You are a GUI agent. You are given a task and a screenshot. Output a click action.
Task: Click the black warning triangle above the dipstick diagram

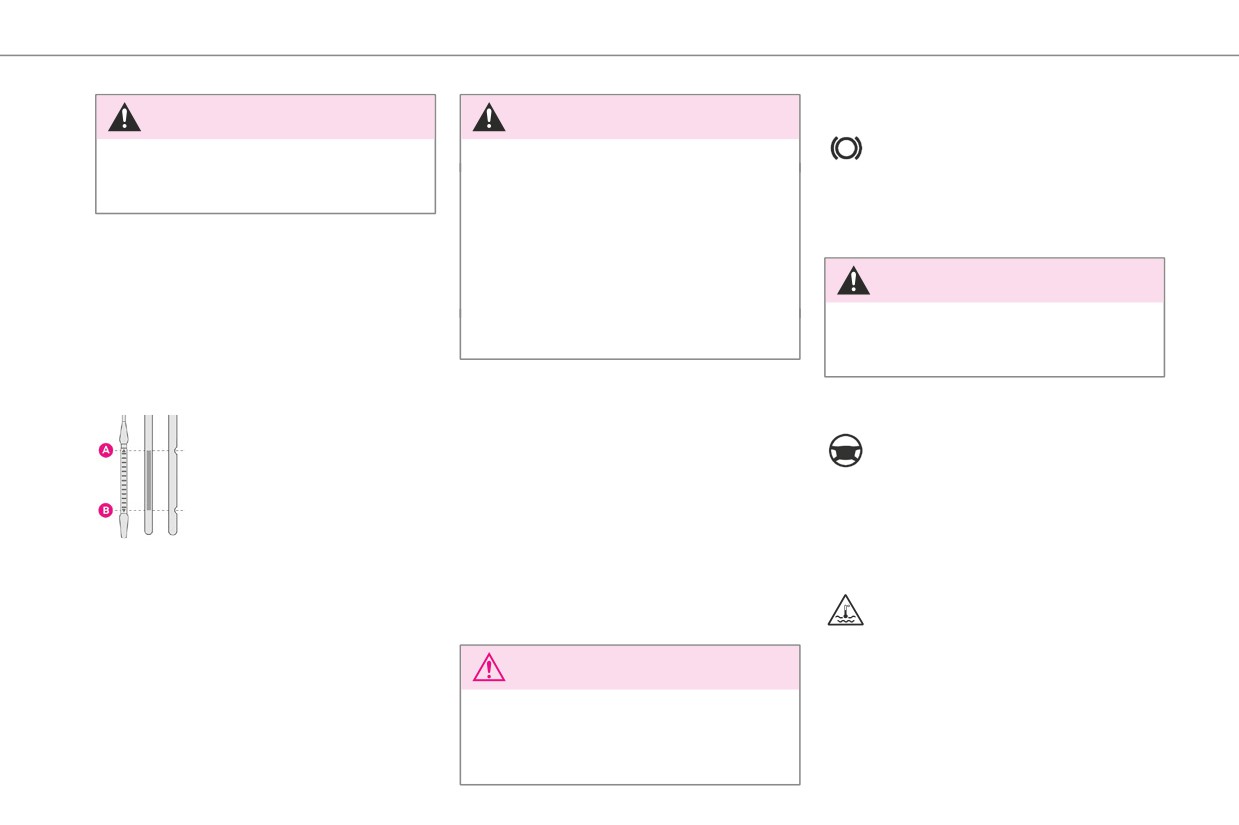pos(124,117)
